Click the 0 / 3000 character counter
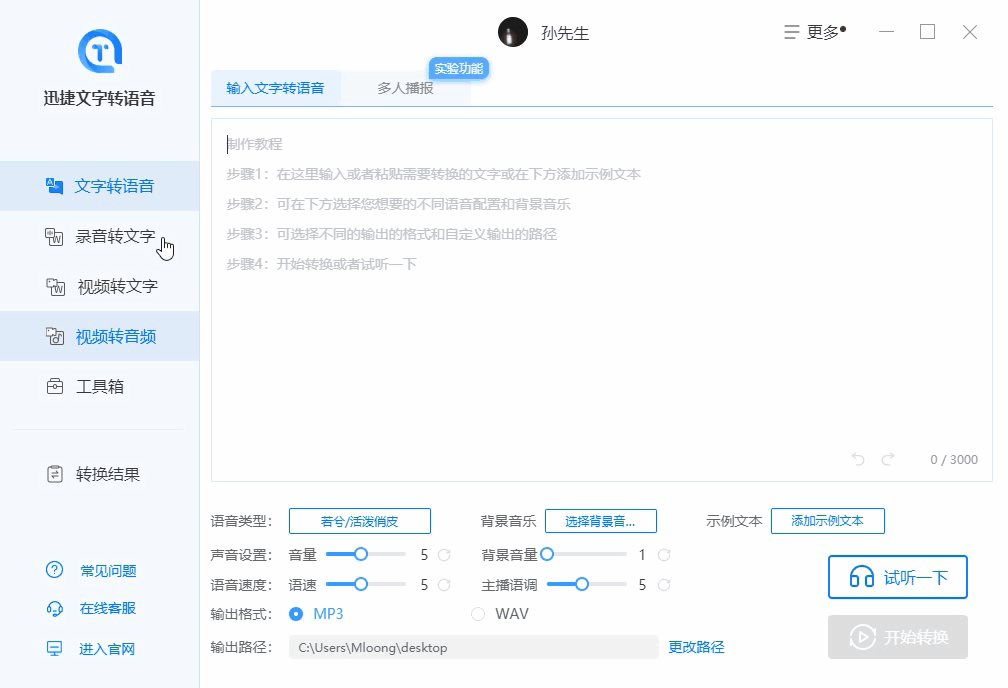 point(954,460)
